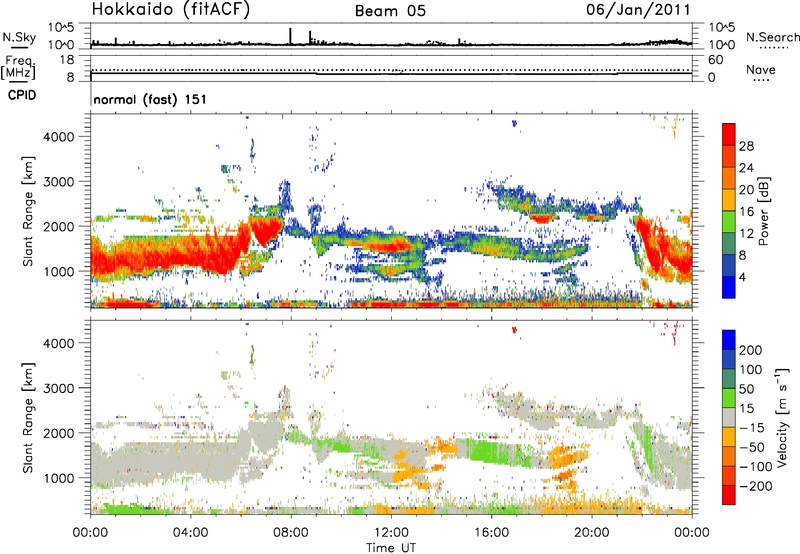Screen dimensions: 800x554
Task: Click the "N.Search" legend label
Action: click(x=772, y=37)
